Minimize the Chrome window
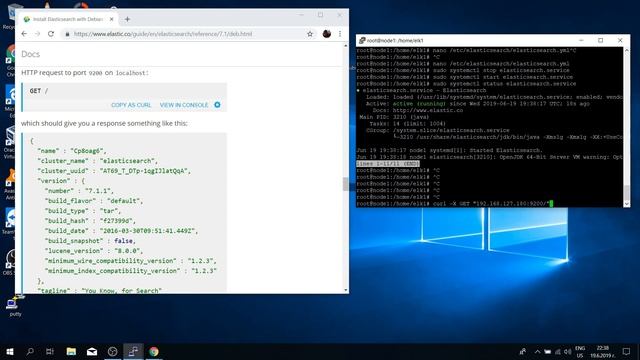This screenshot has width=640, height=360. [302, 15]
